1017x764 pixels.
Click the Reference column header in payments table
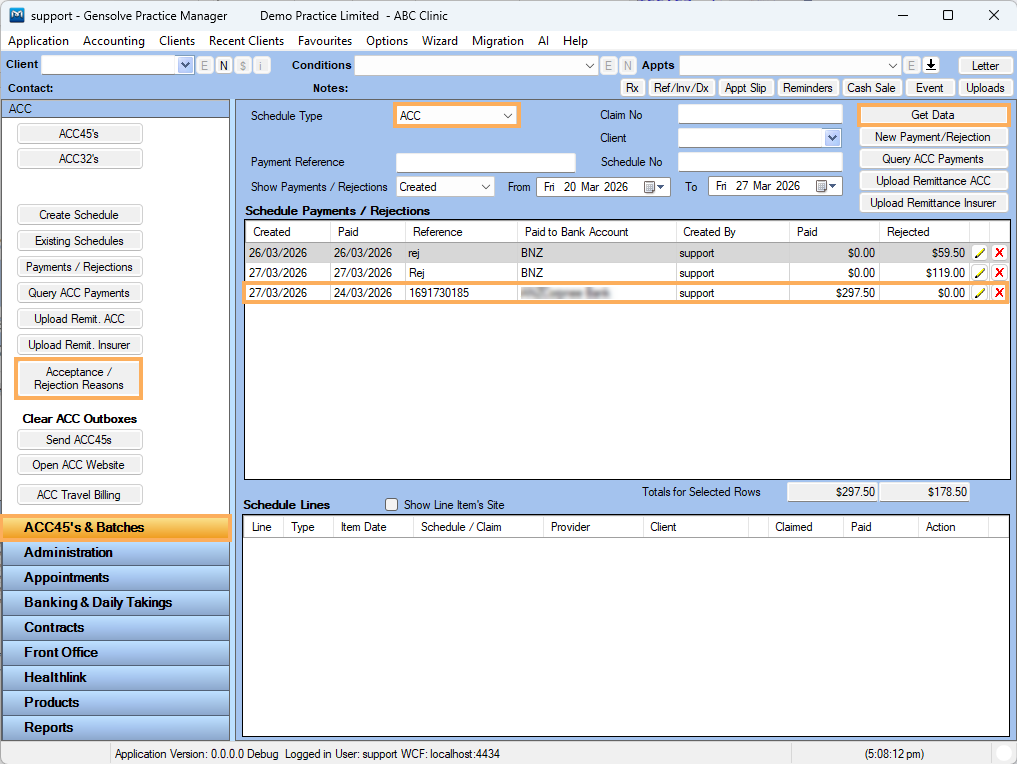click(461, 232)
